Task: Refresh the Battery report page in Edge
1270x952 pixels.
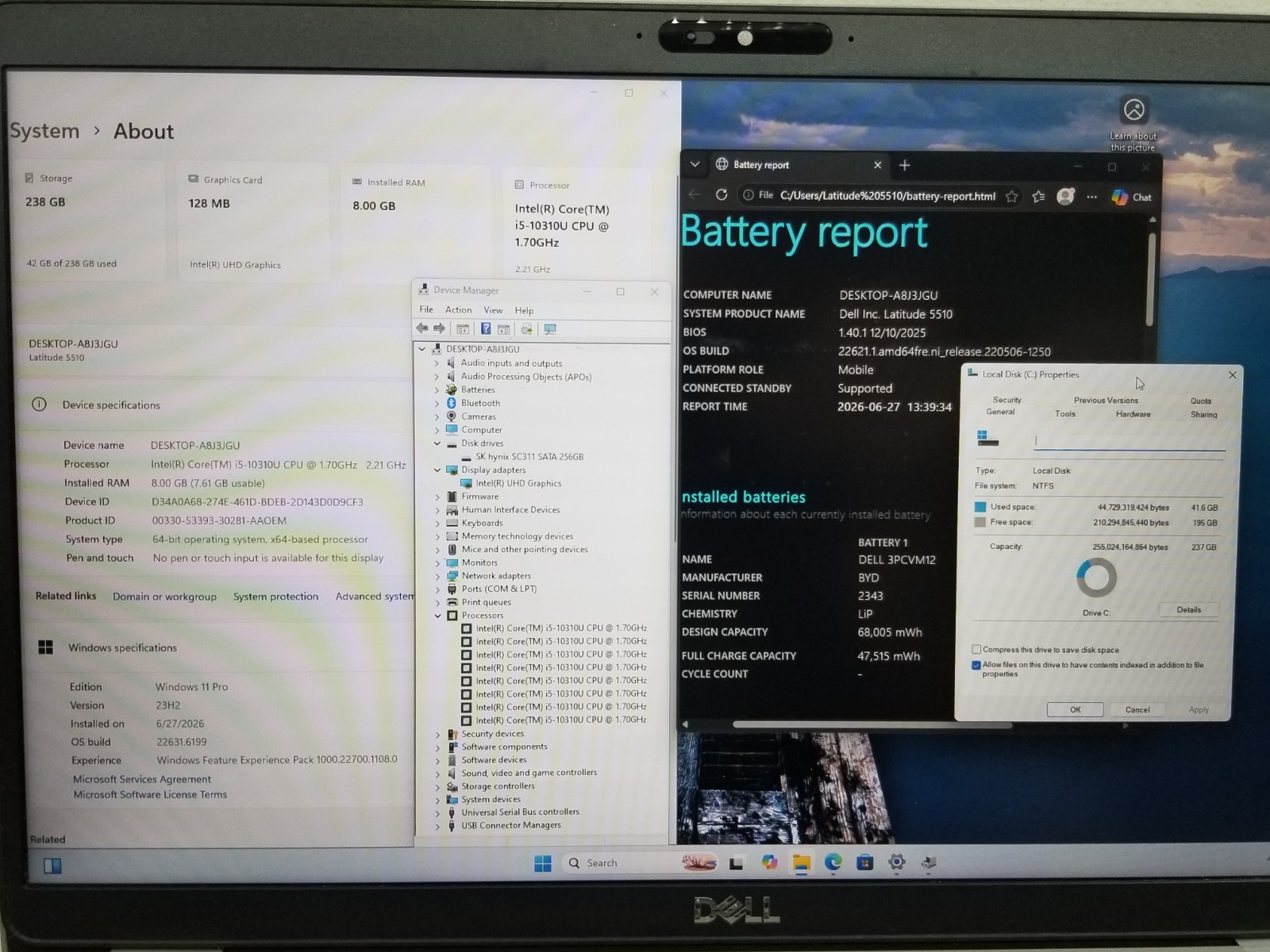Action: (722, 195)
